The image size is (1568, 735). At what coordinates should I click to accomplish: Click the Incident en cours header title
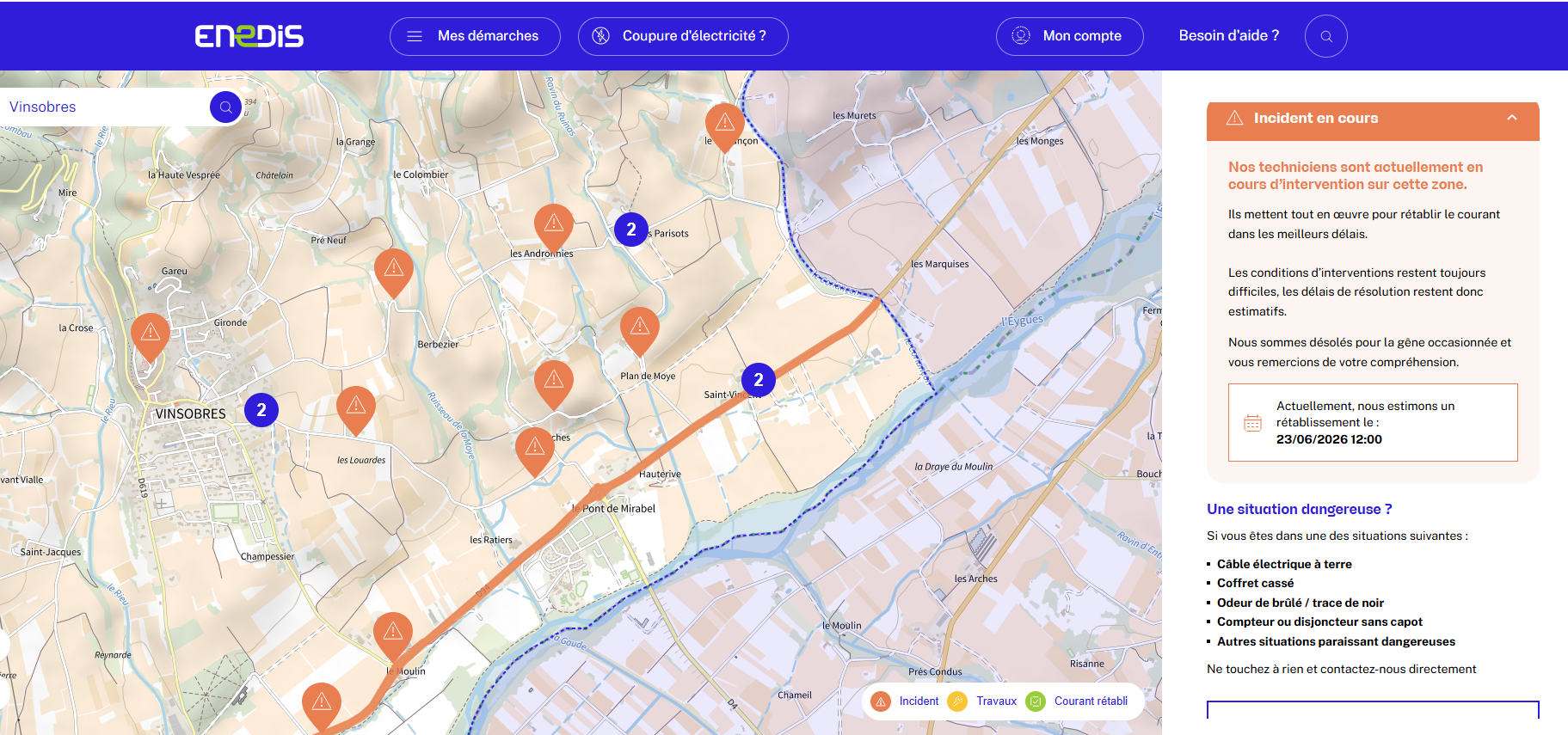(x=1315, y=118)
